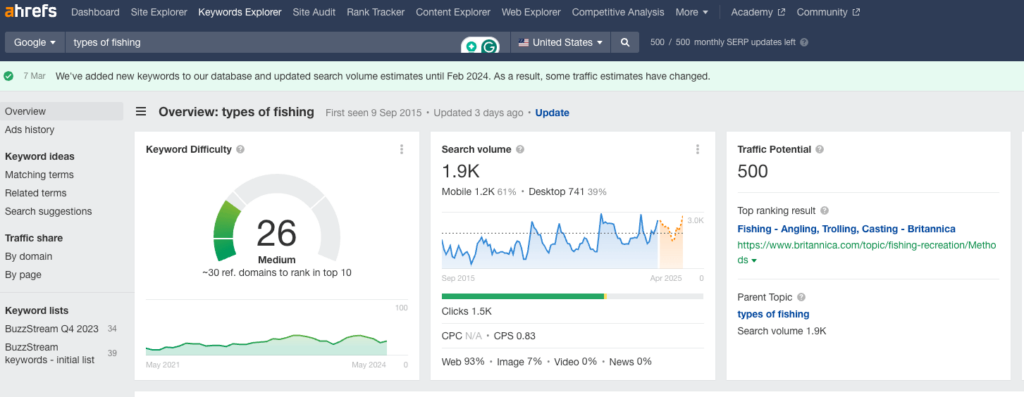Click the Ahrefs logo
The height and width of the screenshot is (397, 1024).
coord(31,11)
